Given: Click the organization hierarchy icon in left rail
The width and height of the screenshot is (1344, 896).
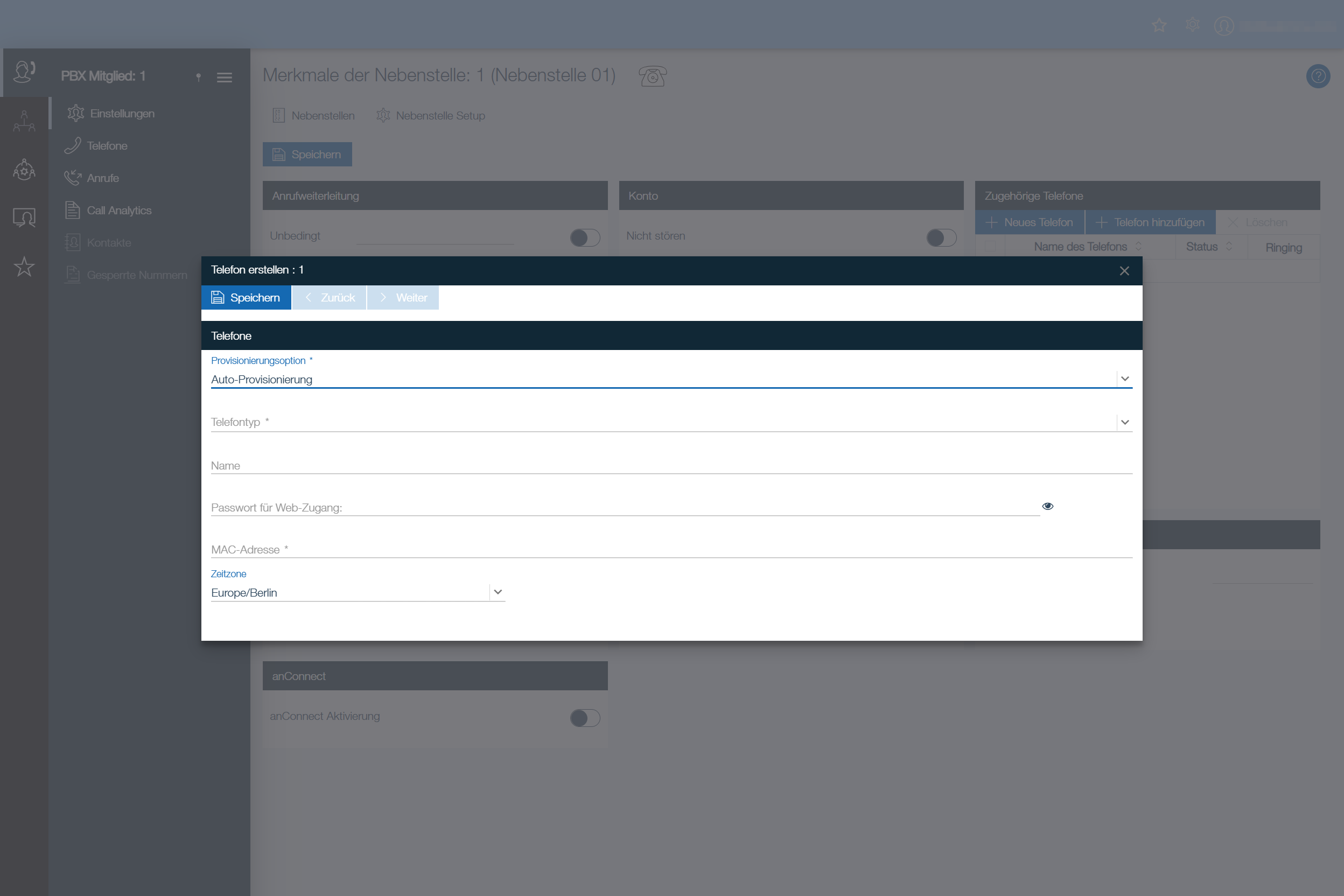Looking at the screenshot, I should coord(24,121).
